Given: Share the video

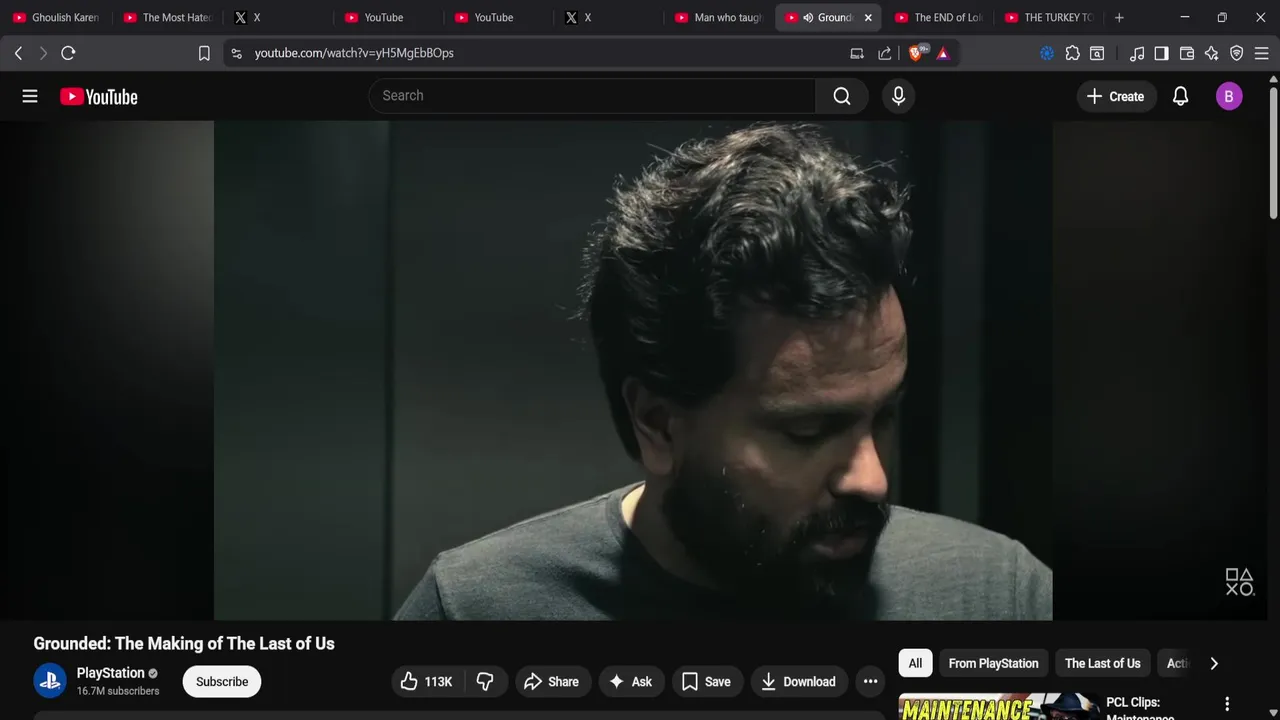Looking at the screenshot, I should (x=551, y=682).
